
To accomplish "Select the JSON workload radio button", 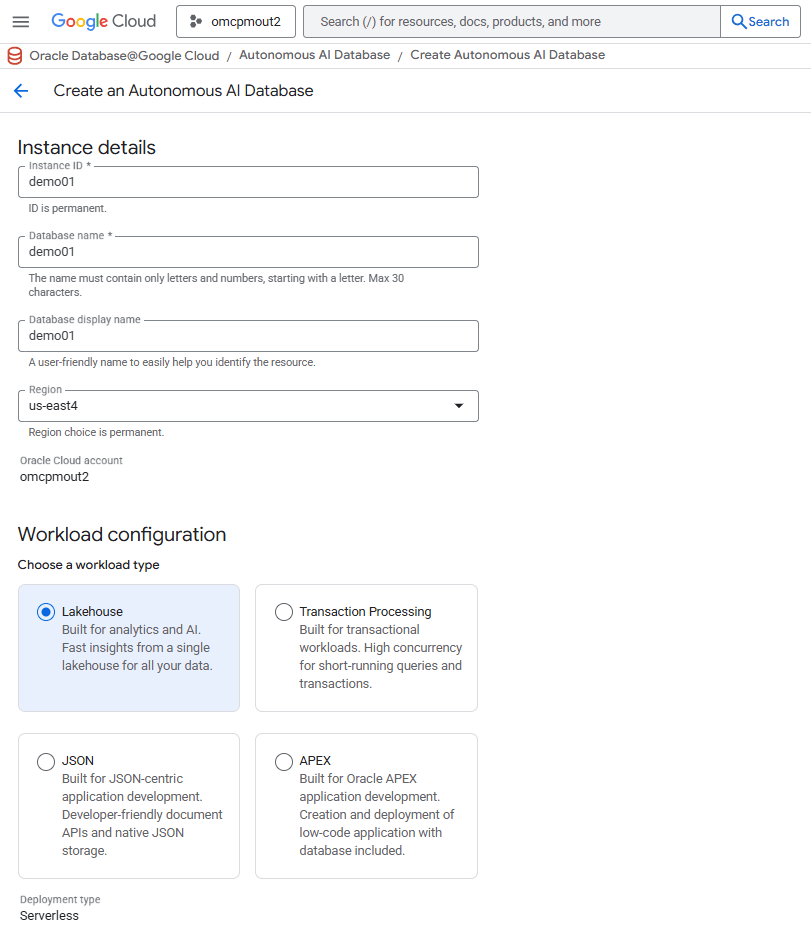I will [46, 762].
